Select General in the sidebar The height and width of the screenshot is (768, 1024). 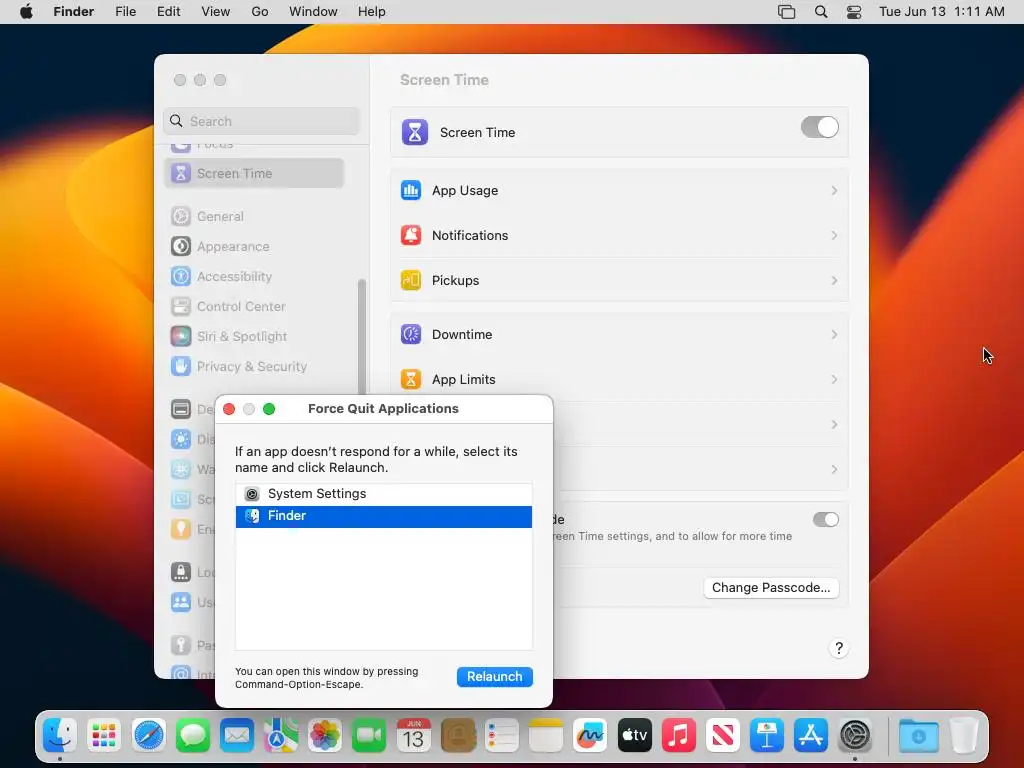(254, 216)
